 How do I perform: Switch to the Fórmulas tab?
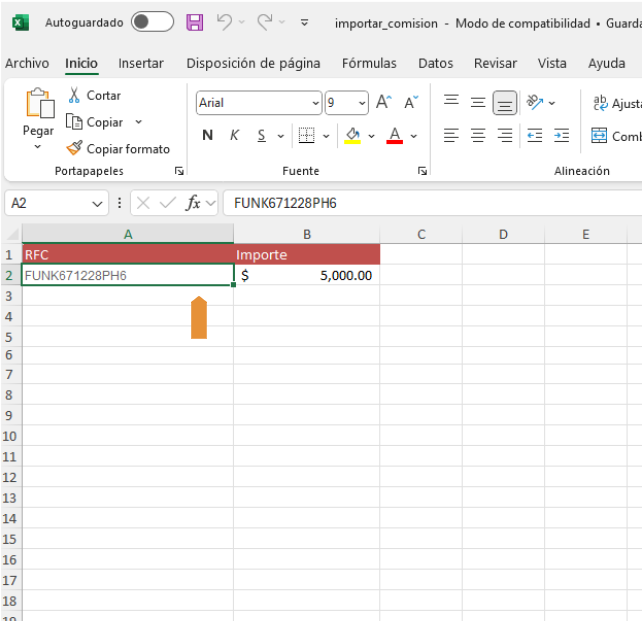[369, 63]
